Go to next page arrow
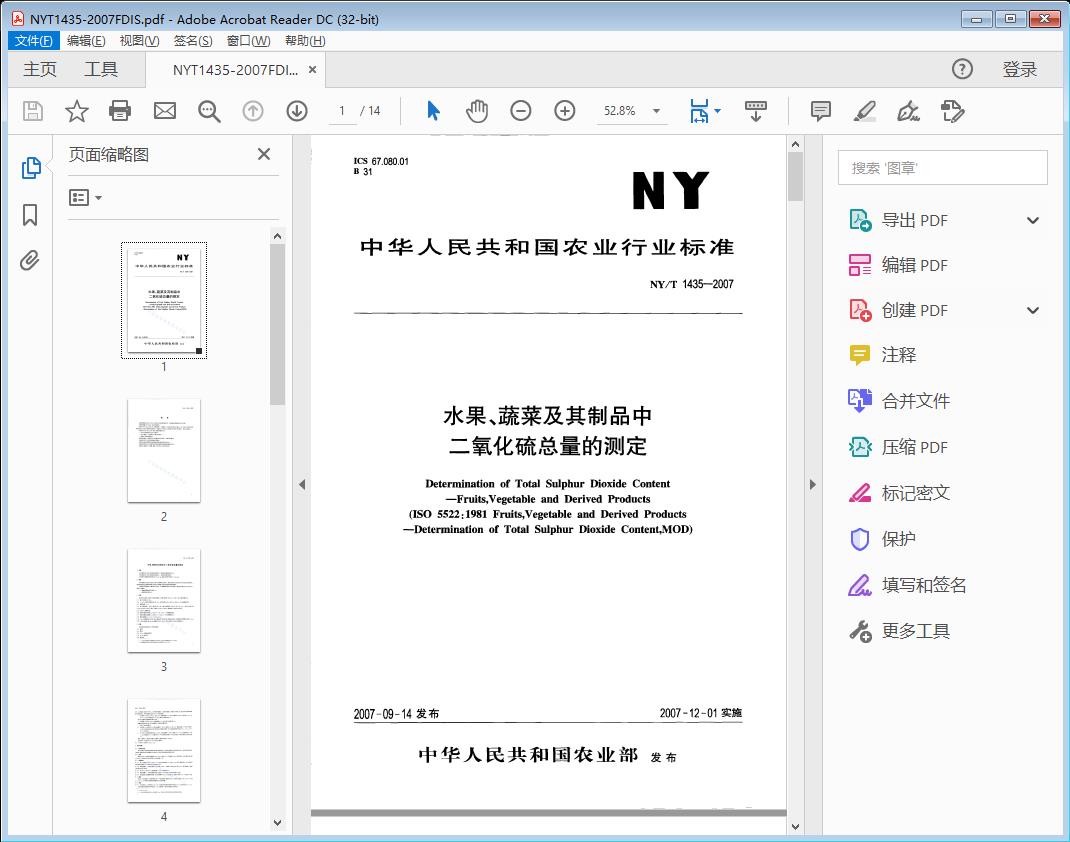 click(x=297, y=111)
